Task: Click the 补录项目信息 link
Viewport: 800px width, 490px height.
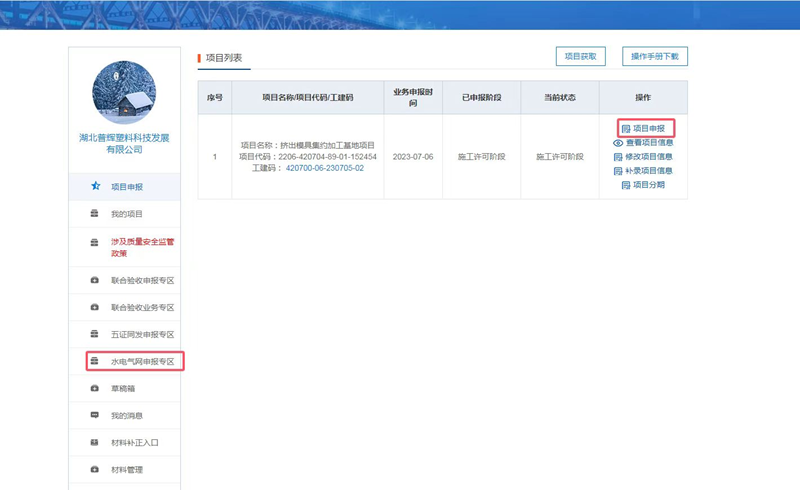Action: tap(649, 171)
